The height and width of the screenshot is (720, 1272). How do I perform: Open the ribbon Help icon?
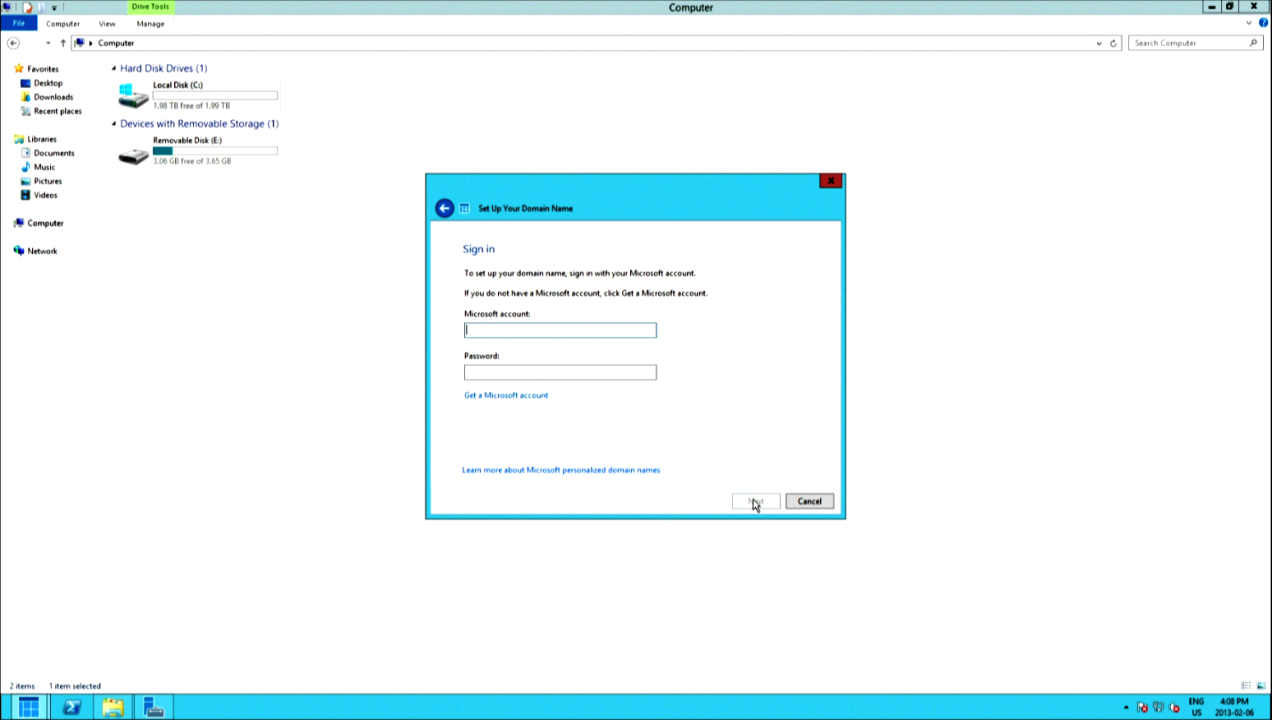pos(1263,23)
